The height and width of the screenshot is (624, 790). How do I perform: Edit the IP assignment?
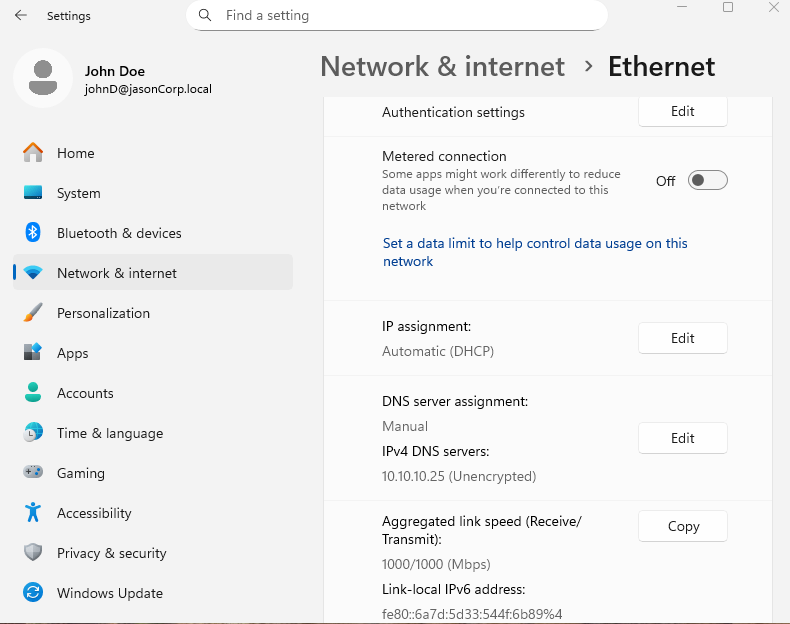(683, 338)
